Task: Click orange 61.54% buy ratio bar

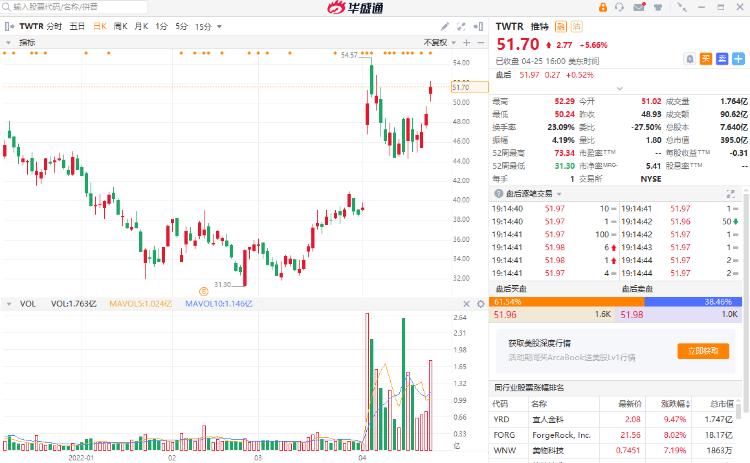Action: [x=567, y=302]
